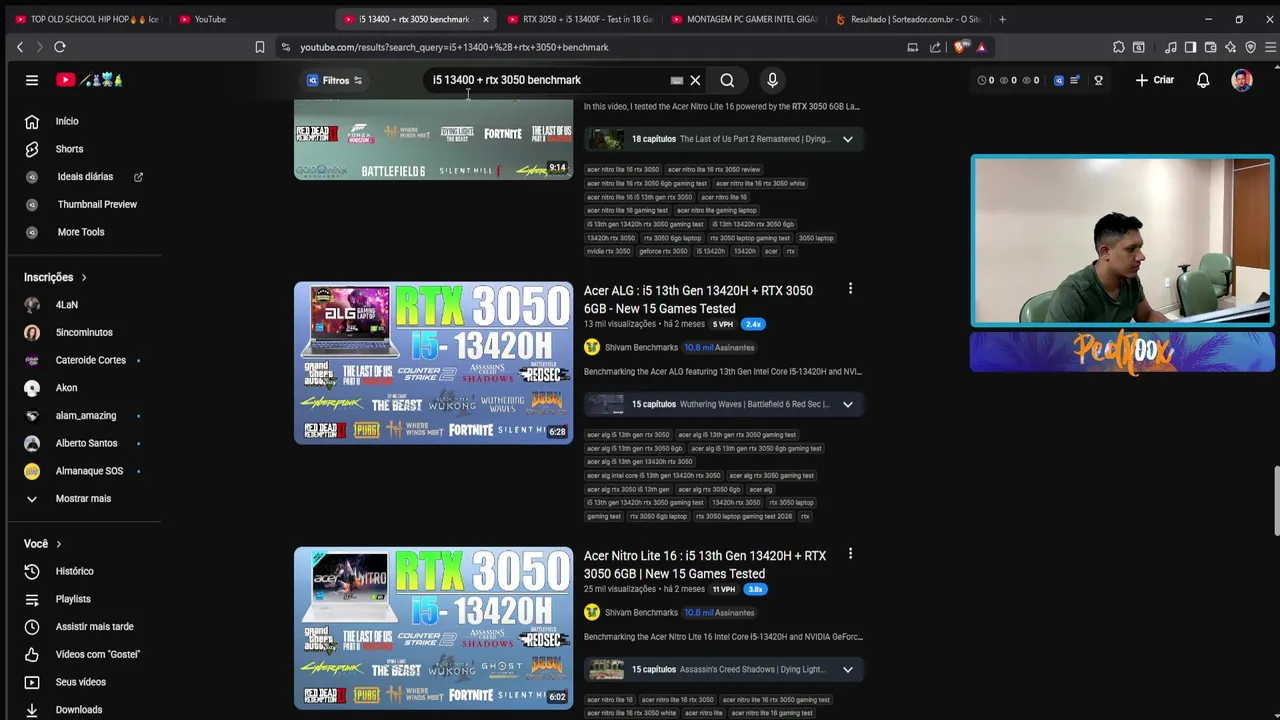Open the browser extensions puzzle icon
1280x720 pixels.
point(1119,47)
